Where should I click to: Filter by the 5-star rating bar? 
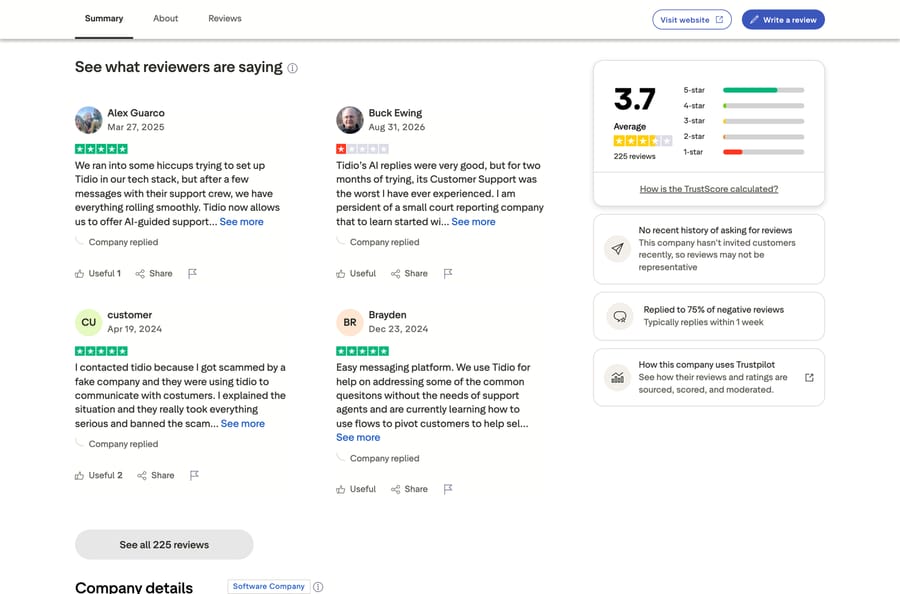tap(743, 90)
